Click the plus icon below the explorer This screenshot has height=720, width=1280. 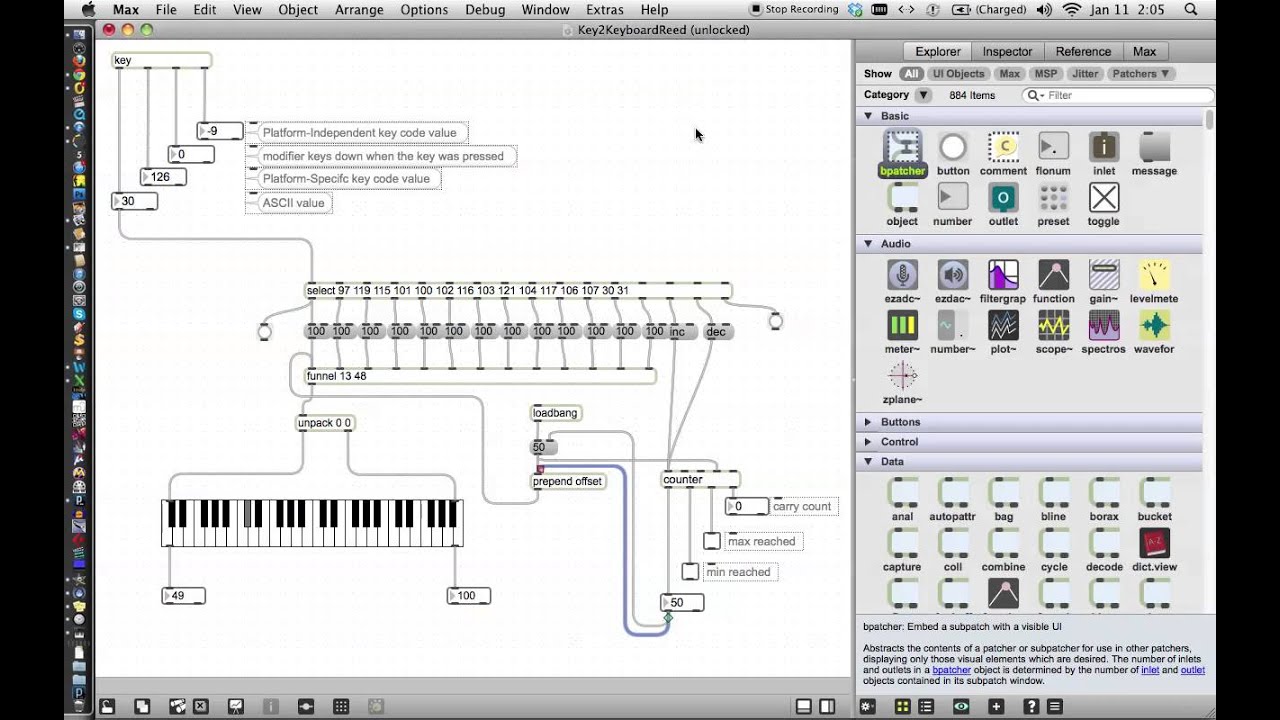(x=996, y=706)
